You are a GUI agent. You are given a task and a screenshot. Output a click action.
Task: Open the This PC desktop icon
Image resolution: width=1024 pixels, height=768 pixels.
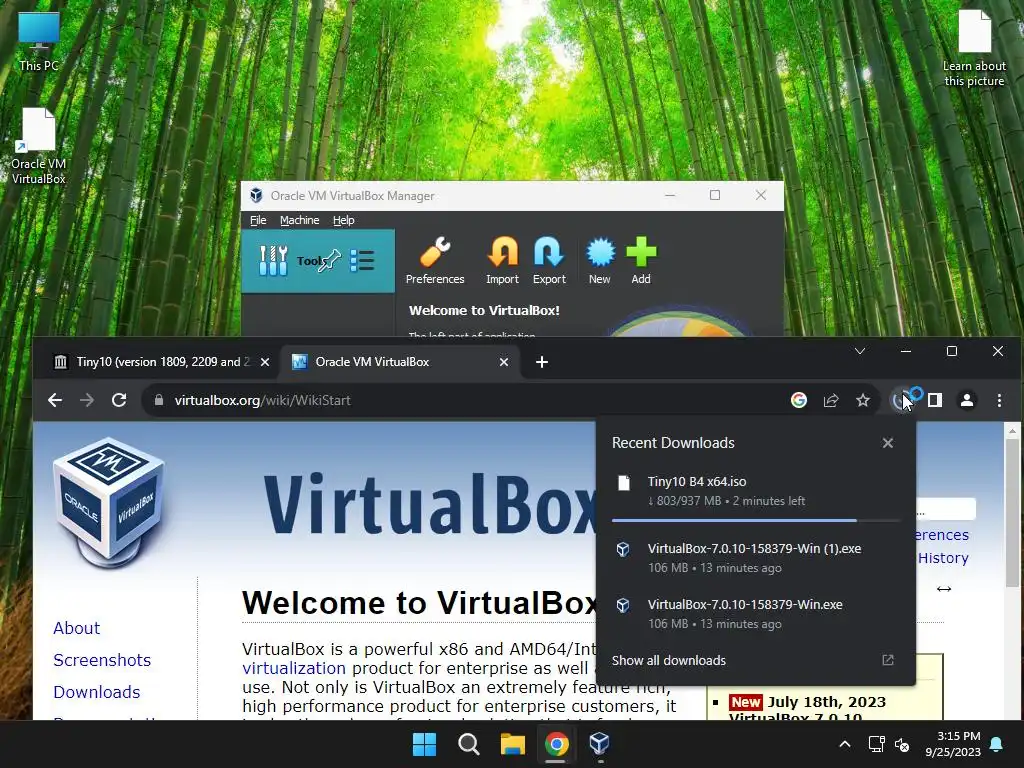tap(39, 42)
